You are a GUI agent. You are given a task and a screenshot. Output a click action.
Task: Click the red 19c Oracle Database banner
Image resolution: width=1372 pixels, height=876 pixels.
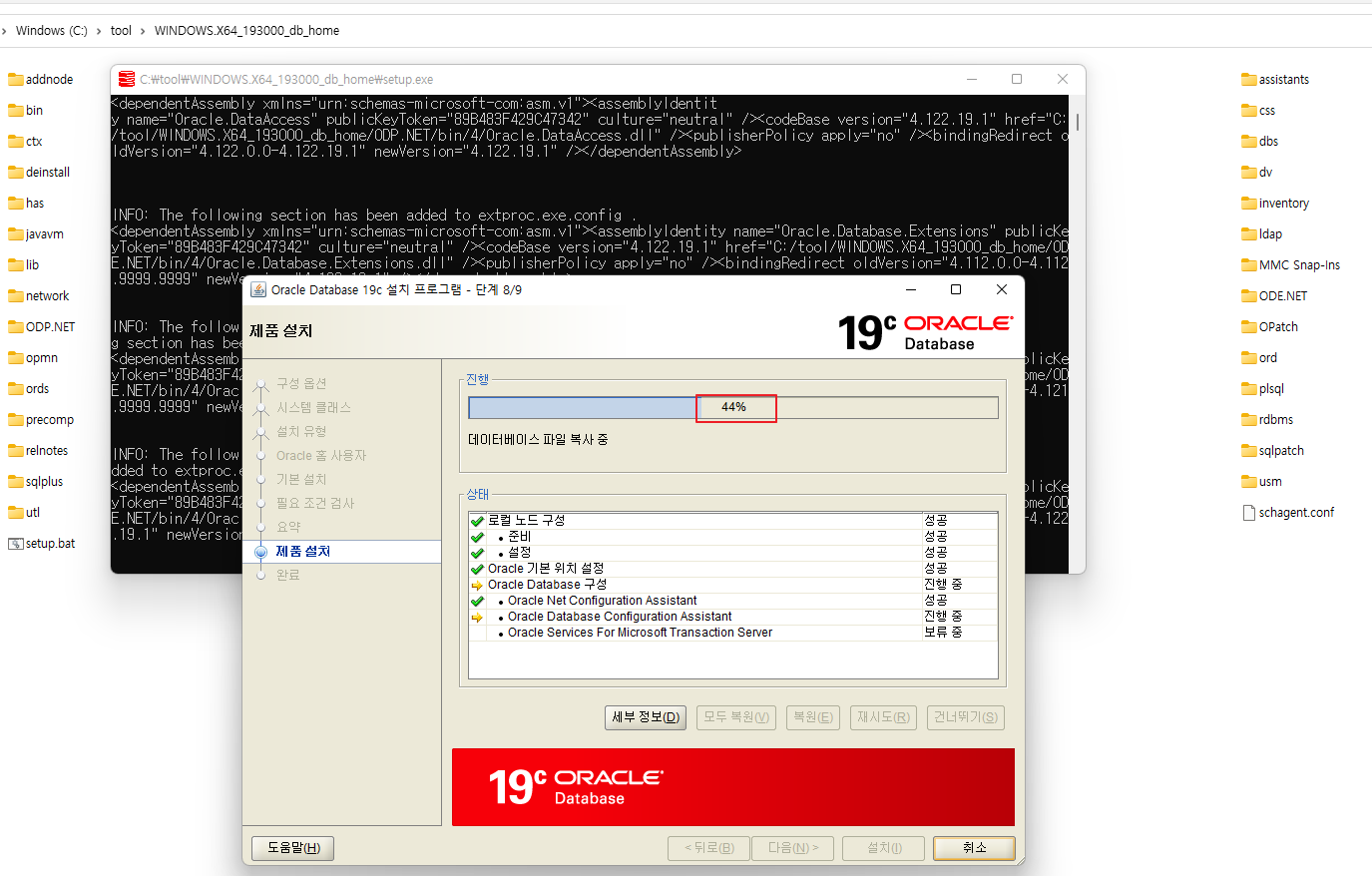[x=733, y=787]
